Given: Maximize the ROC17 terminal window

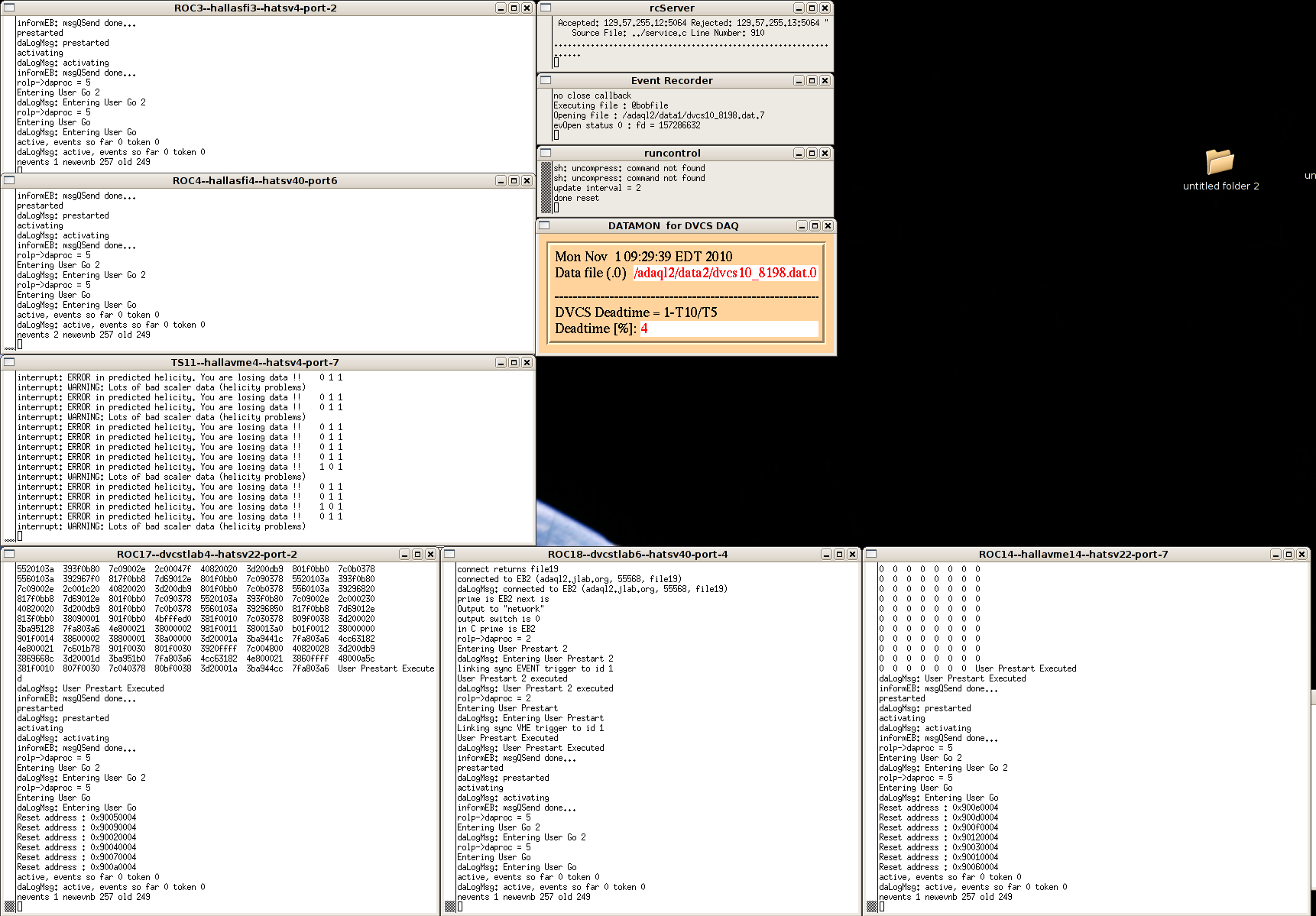Looking at the screenshot, I should [417, 555].
